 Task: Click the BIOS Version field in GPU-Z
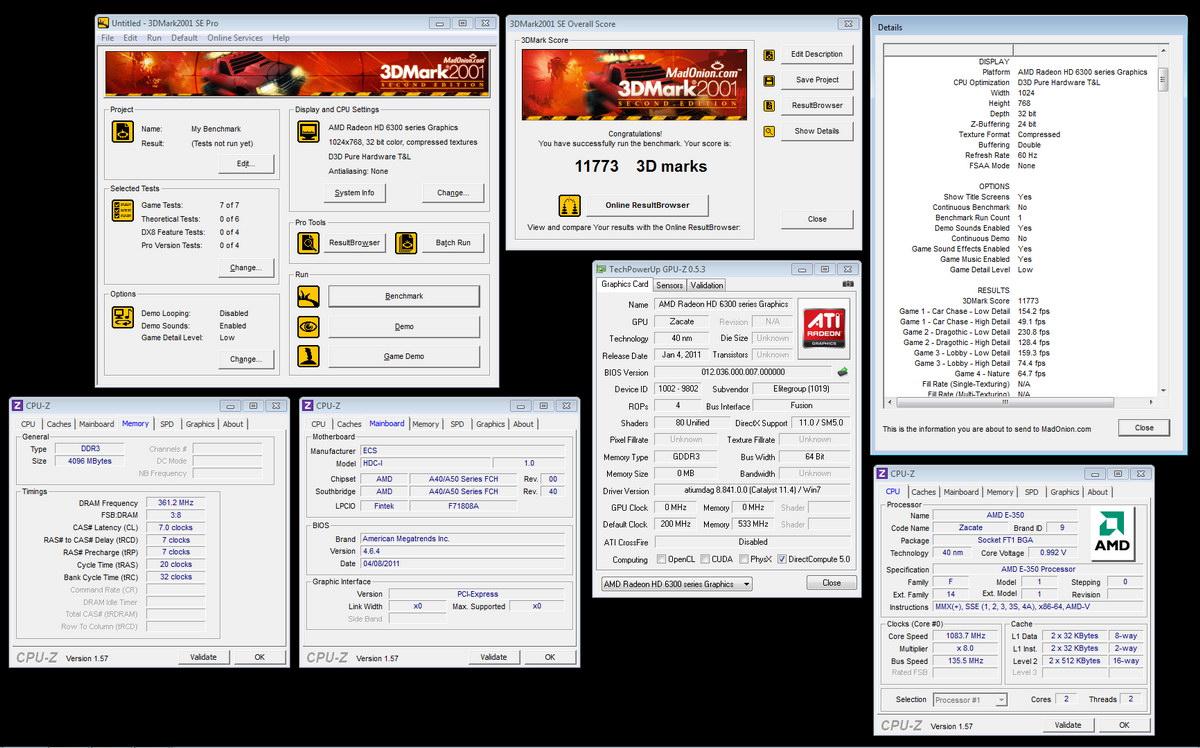pyautogui.click(x=743, y=373)
